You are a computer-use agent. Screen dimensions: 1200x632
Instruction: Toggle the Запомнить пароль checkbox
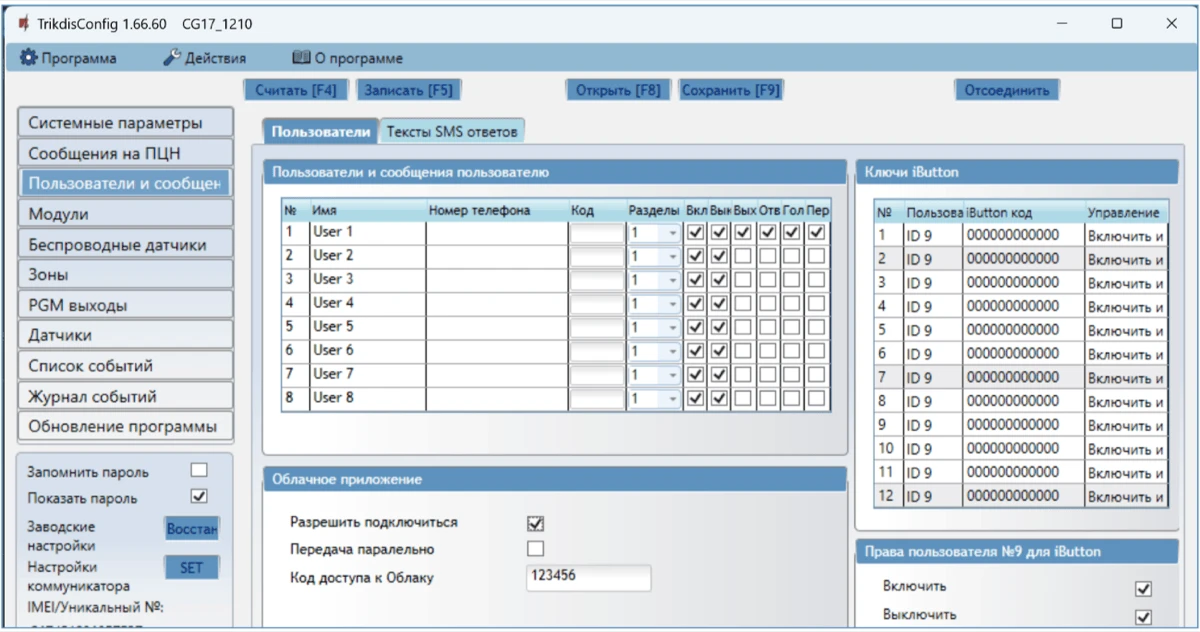[199, 470]
